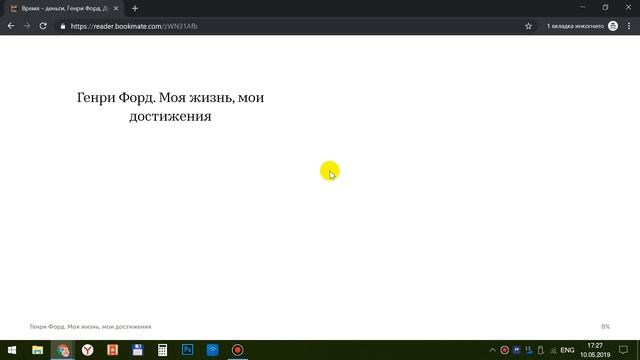Click the network tray icon
This screenshot has width=640, height=360.
[553, 350]
